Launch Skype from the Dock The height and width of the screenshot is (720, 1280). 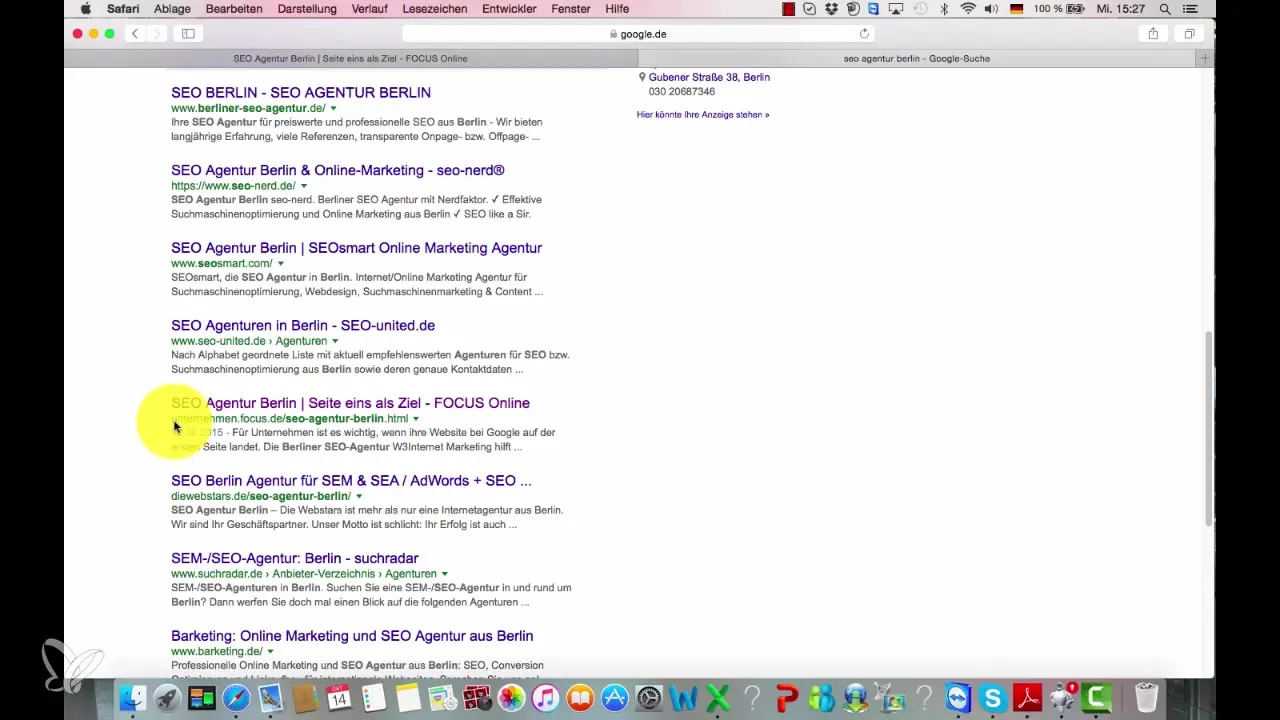pyautogui.click(x=993, y=697)
